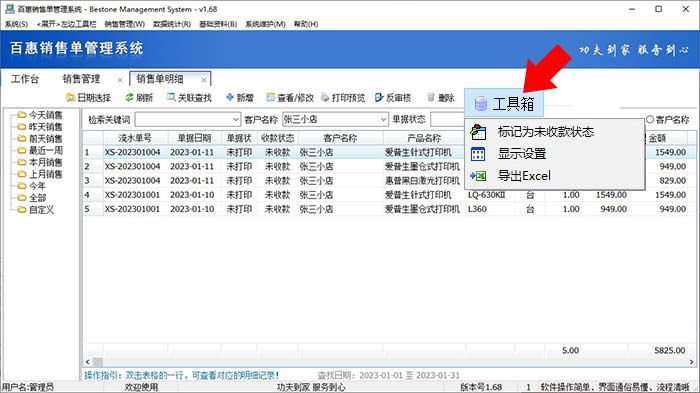Open the 系统维护(M) menu
The image size is (700, 393).
point(265,24)
